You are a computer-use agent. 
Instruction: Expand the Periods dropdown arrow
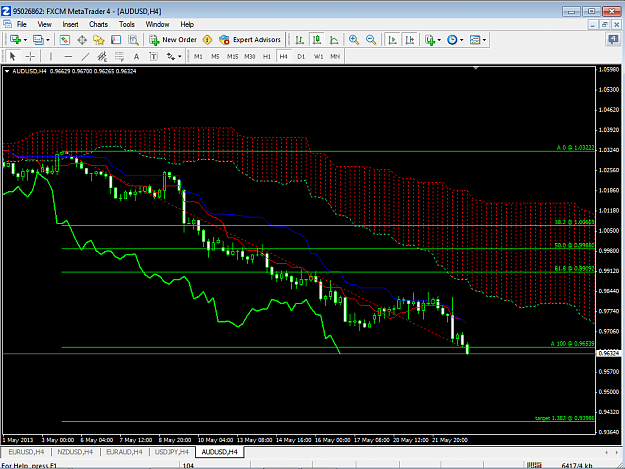click(462, 40)
